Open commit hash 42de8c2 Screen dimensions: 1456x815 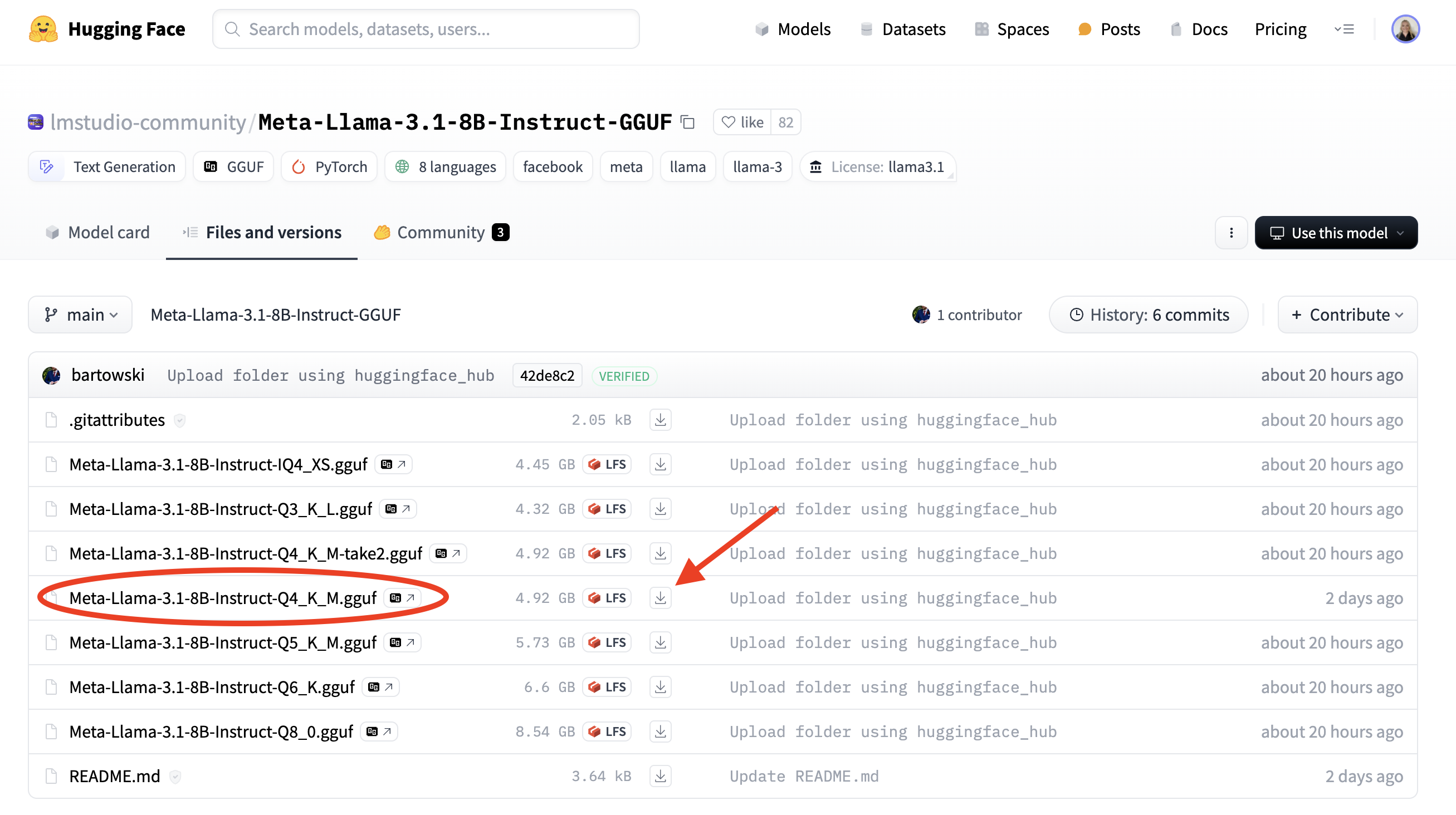click(547, 376)
